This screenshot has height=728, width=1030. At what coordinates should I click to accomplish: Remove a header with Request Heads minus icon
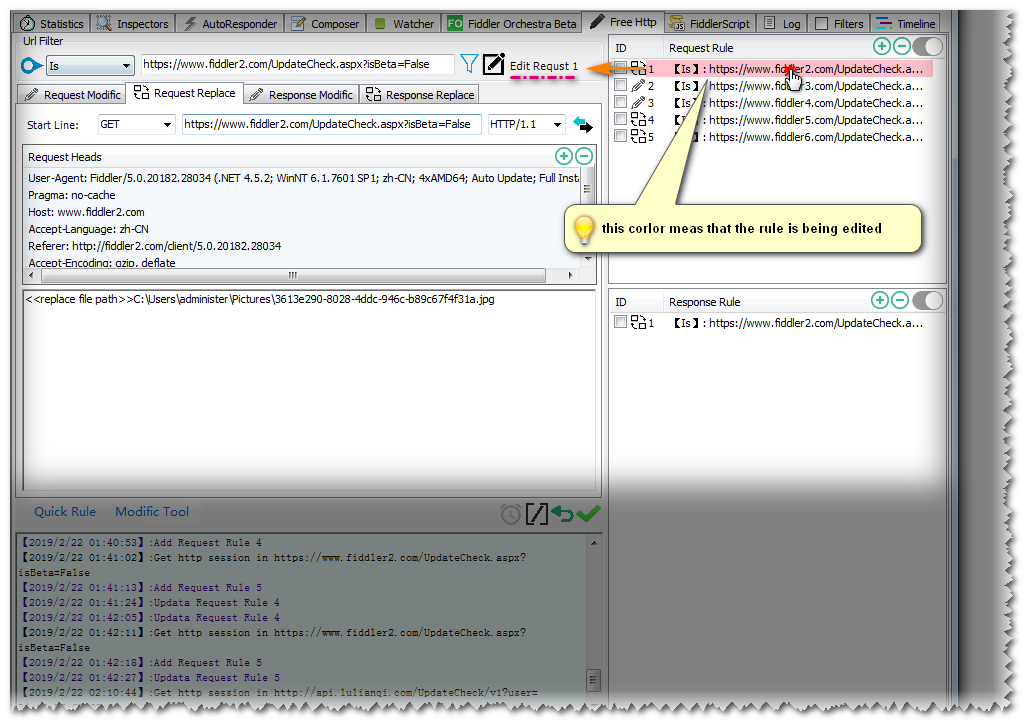[584, 156]
